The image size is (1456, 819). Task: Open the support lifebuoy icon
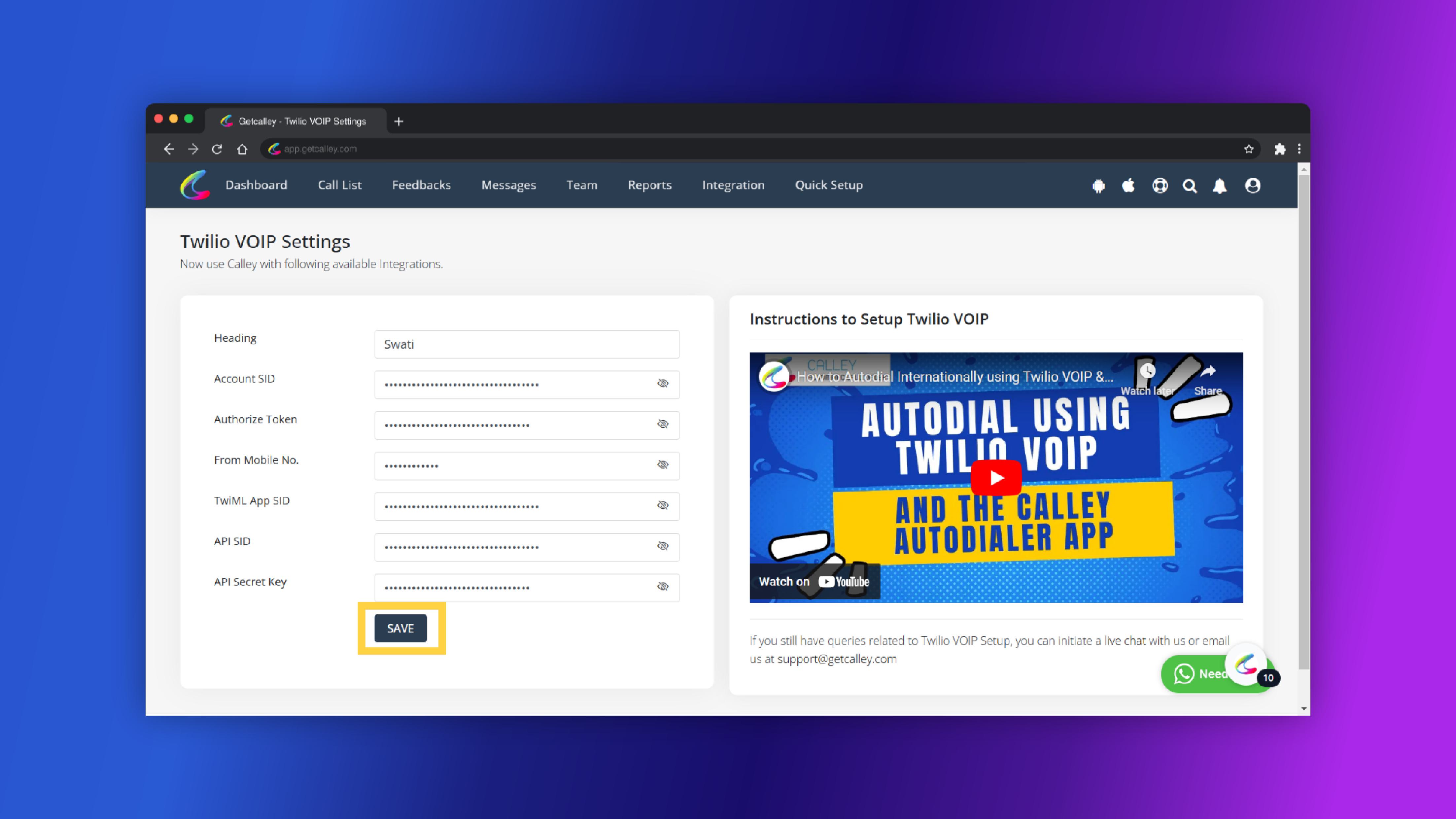pos(1160,186)
